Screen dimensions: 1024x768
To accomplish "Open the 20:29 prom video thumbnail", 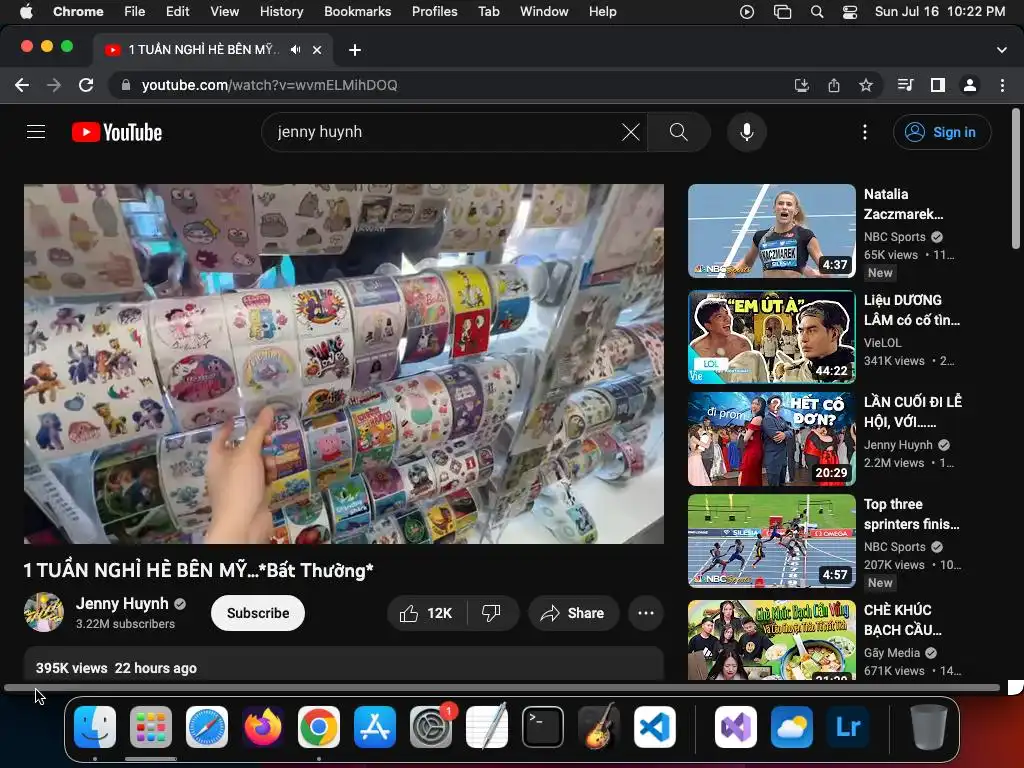I will point(771,439).
